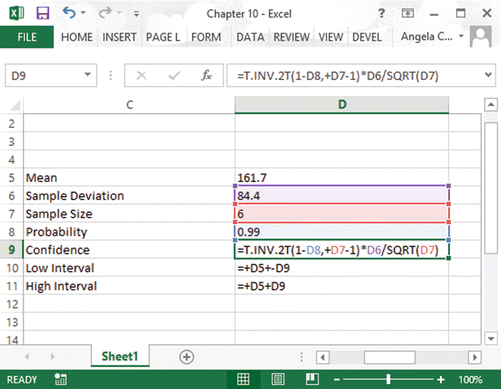Switch to Page Break Preview
Image resolution: width=501 pixels, height=389 pixels.
312,379
